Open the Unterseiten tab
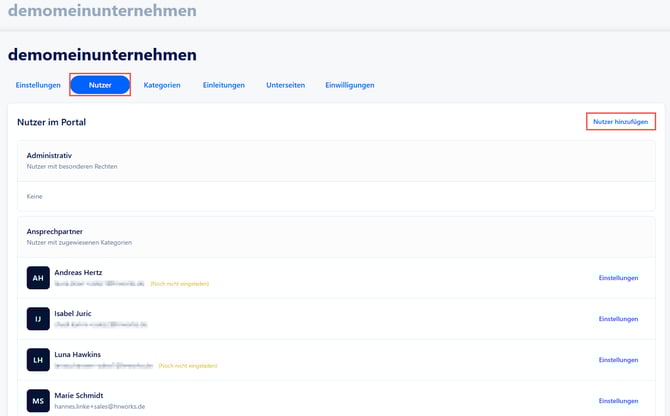670x416 pixels. pyautogui.click(x=285, y=85)
